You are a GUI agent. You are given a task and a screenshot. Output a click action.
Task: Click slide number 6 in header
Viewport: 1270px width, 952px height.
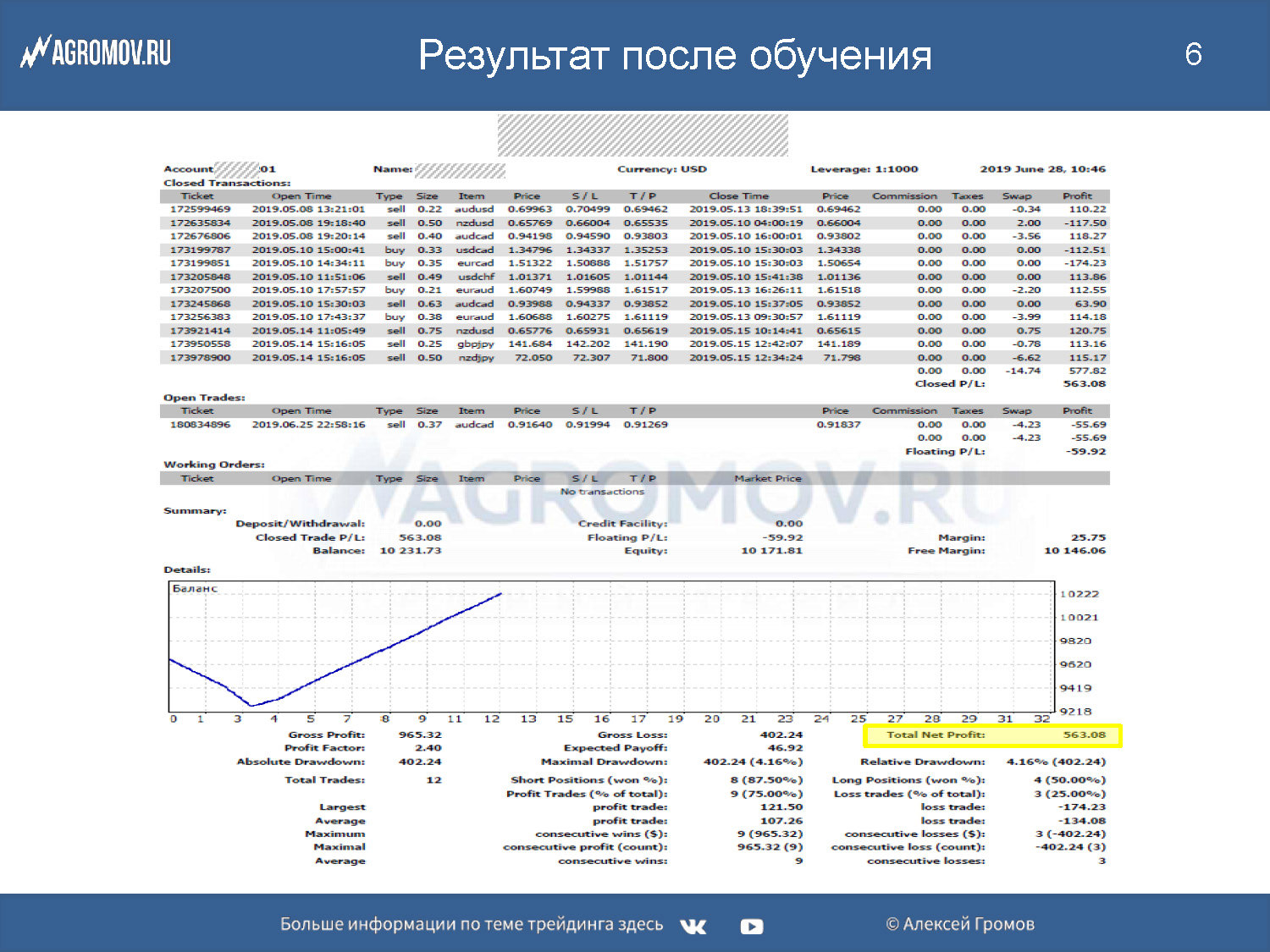[x=1193, y=54]
